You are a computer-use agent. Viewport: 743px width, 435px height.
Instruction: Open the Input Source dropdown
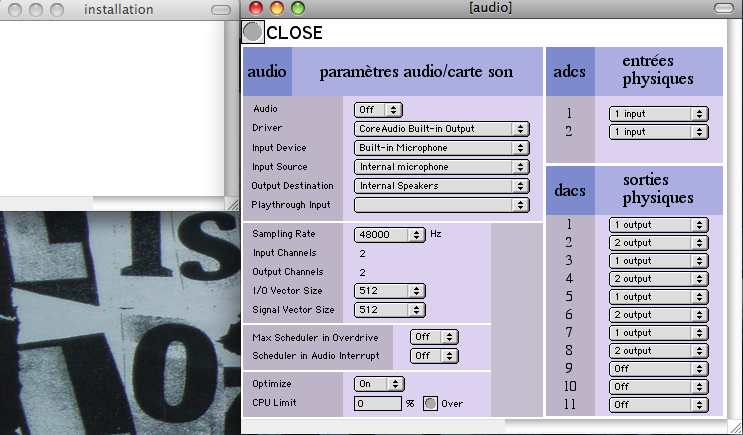441,167
